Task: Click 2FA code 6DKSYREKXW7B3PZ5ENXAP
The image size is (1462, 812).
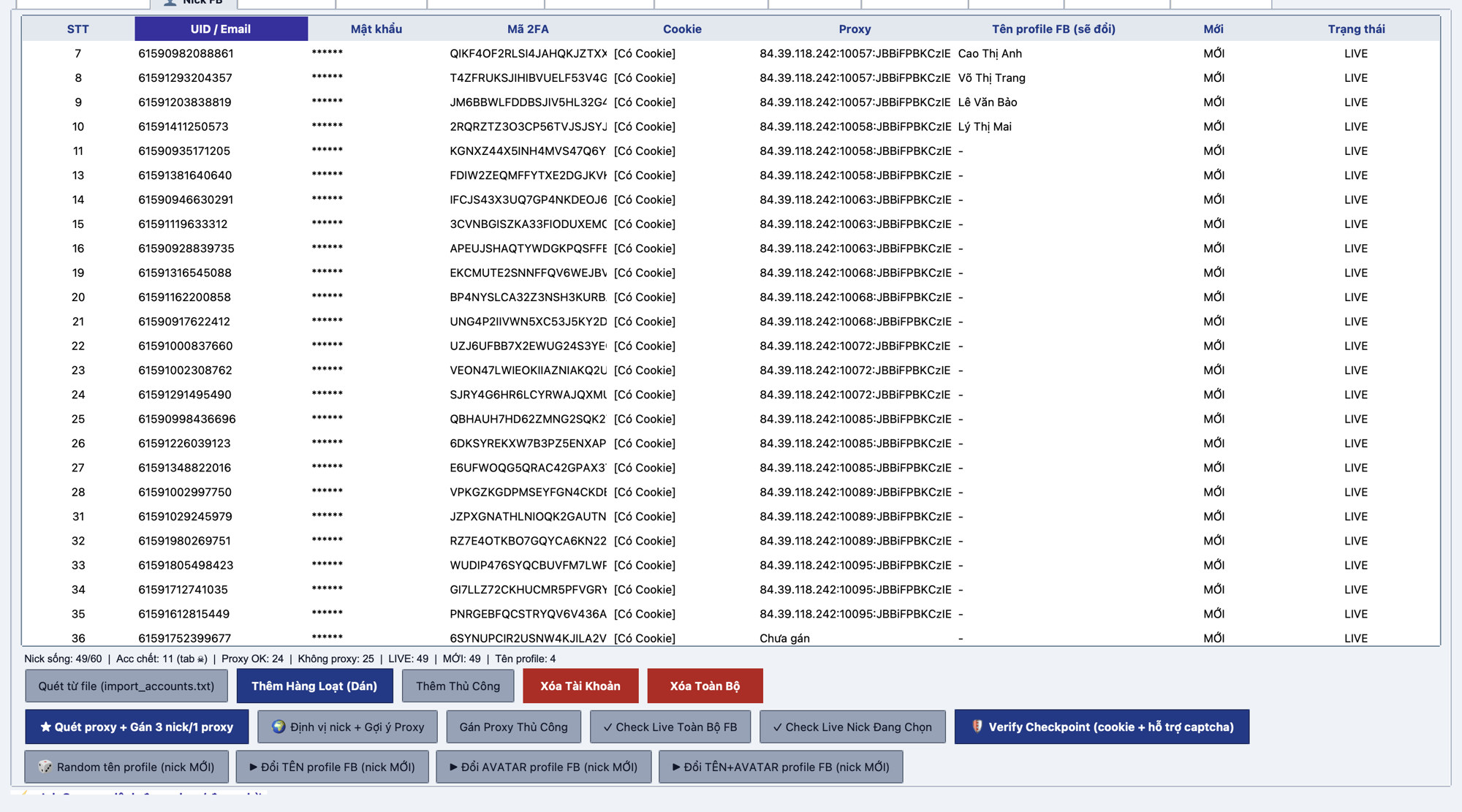Action: pyautogui.click(x=528, y=443)
